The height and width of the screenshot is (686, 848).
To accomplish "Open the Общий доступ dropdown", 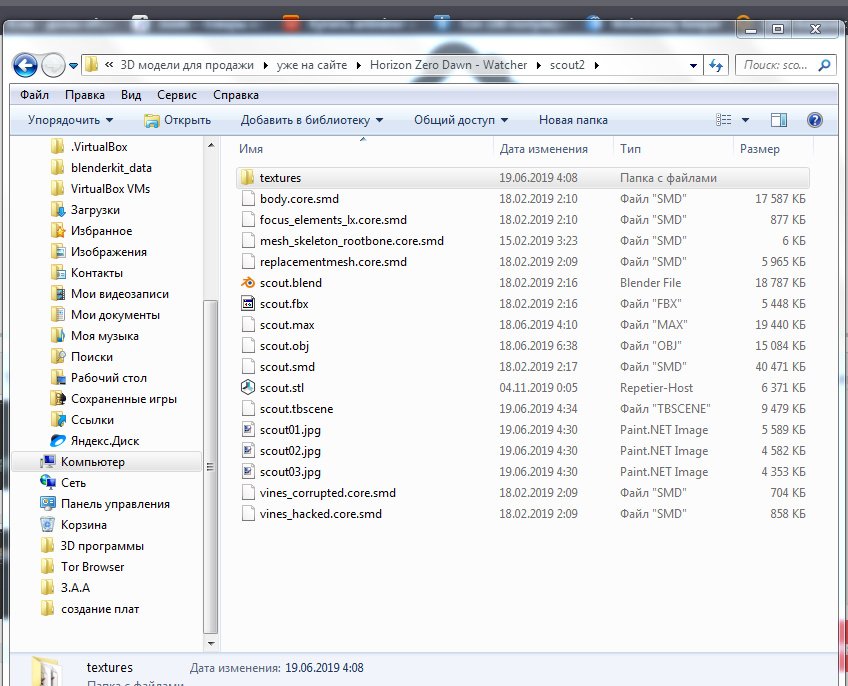I will (461, 120).
